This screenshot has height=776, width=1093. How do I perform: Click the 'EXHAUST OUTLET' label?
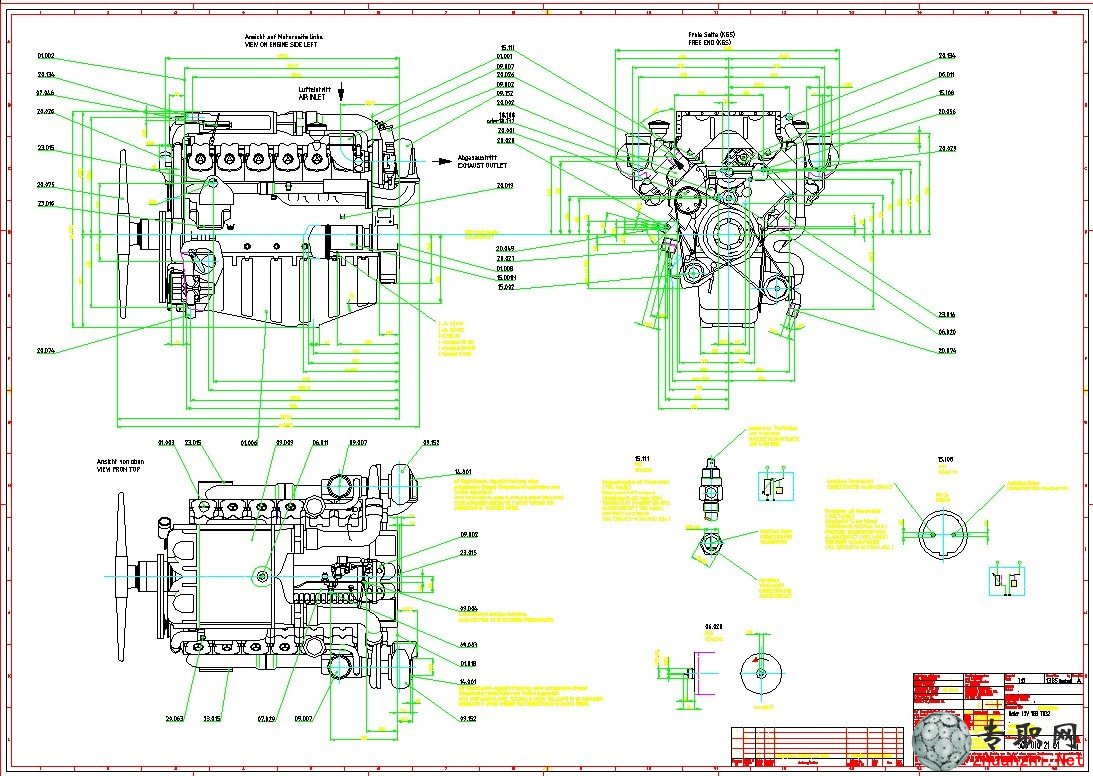point(482,166)
